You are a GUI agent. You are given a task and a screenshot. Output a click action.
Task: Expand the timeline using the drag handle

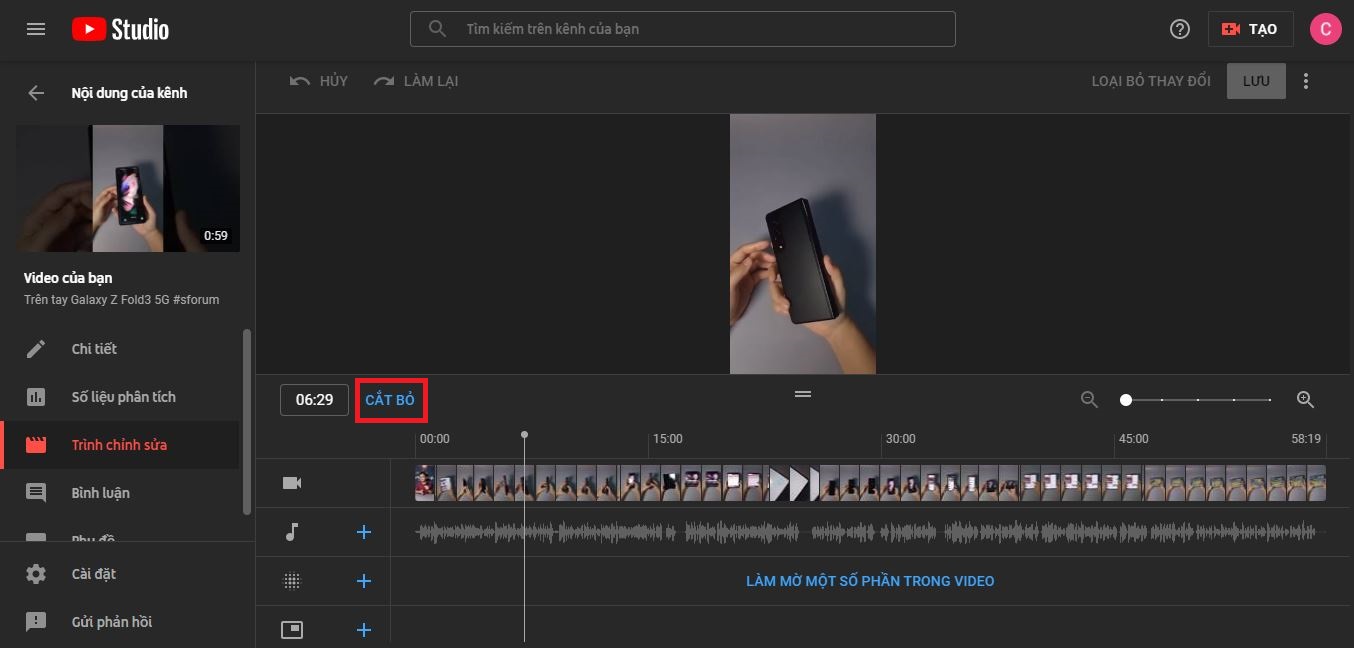(803, 394)
